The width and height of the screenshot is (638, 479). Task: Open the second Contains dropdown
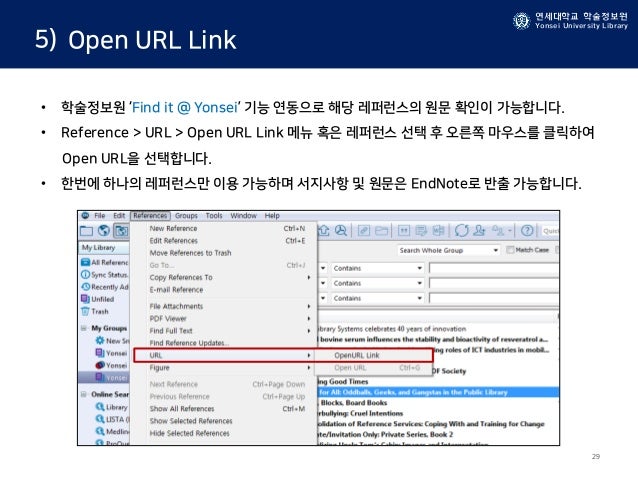[378, 283]
